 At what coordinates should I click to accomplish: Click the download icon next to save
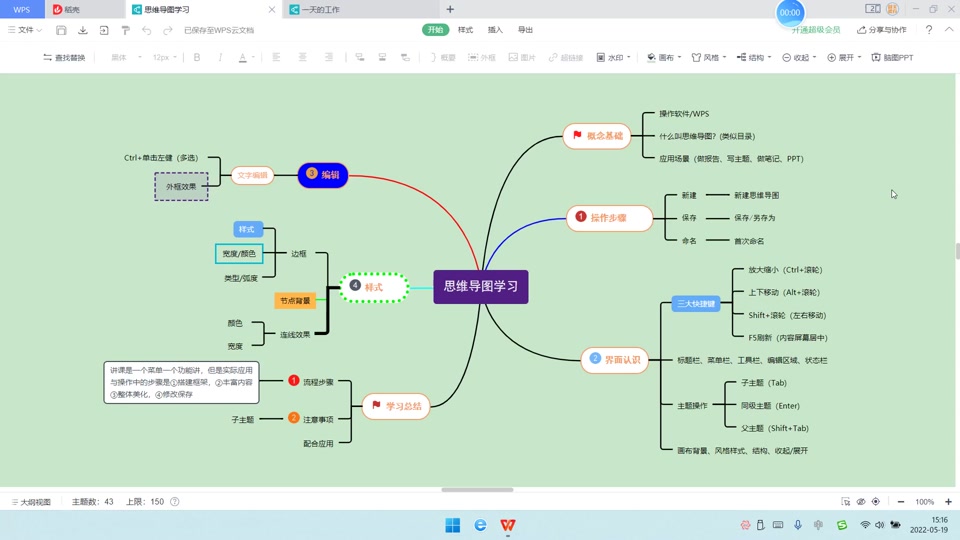83,30
